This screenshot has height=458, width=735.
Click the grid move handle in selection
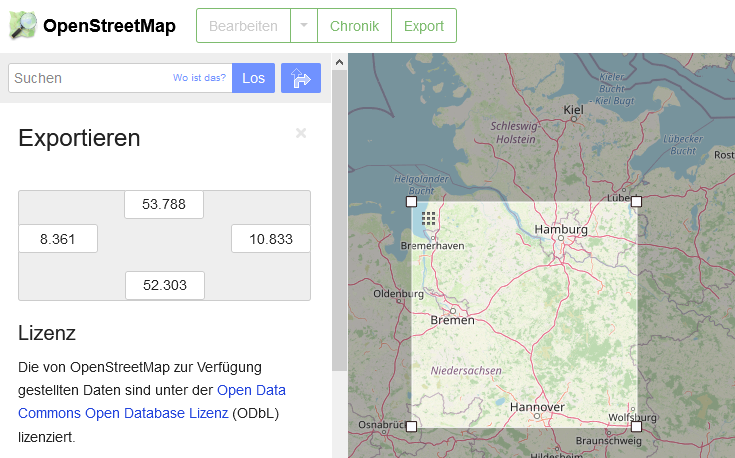click(x=428, y=218)
